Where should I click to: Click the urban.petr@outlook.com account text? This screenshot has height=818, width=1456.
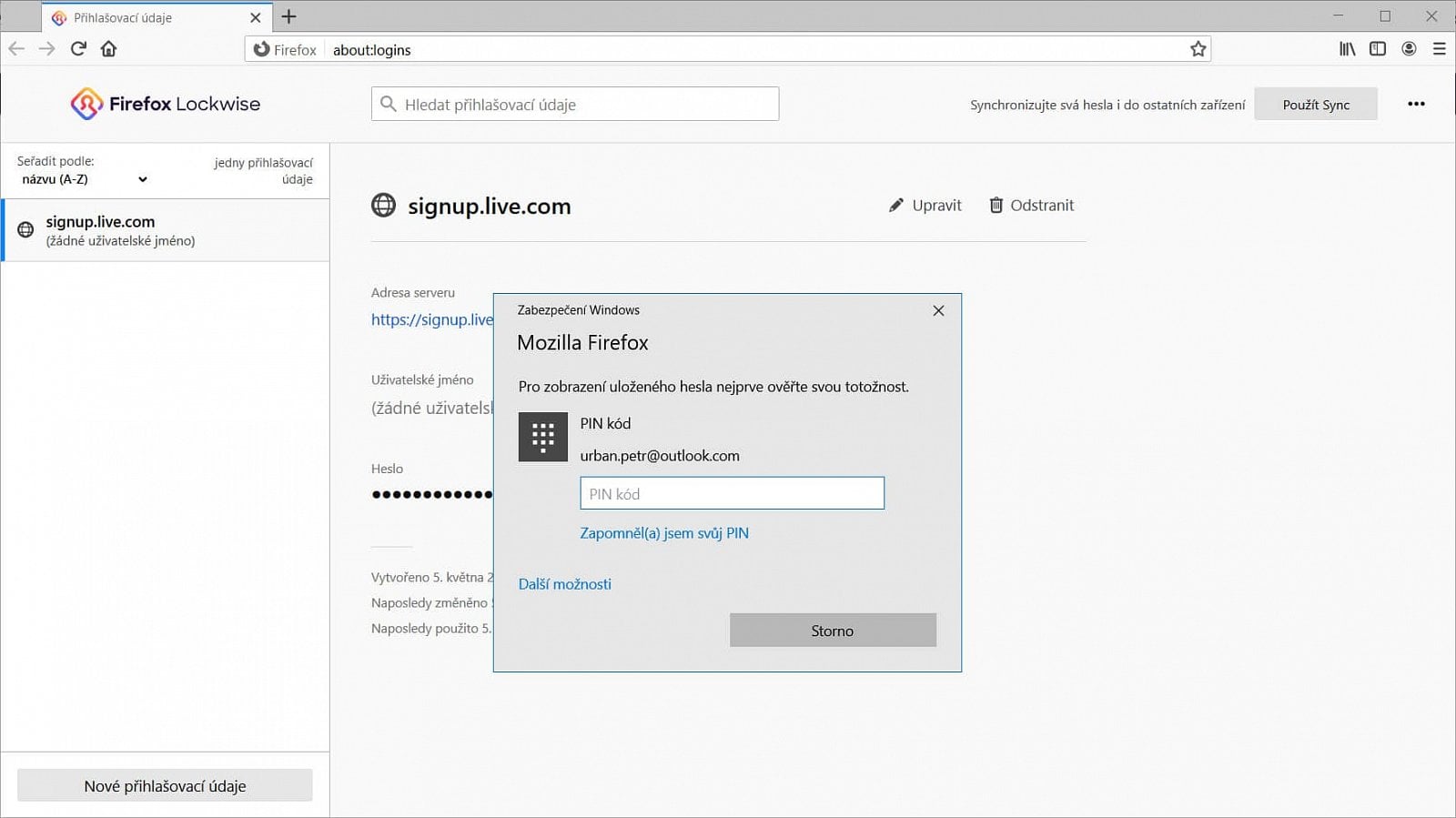660,456
